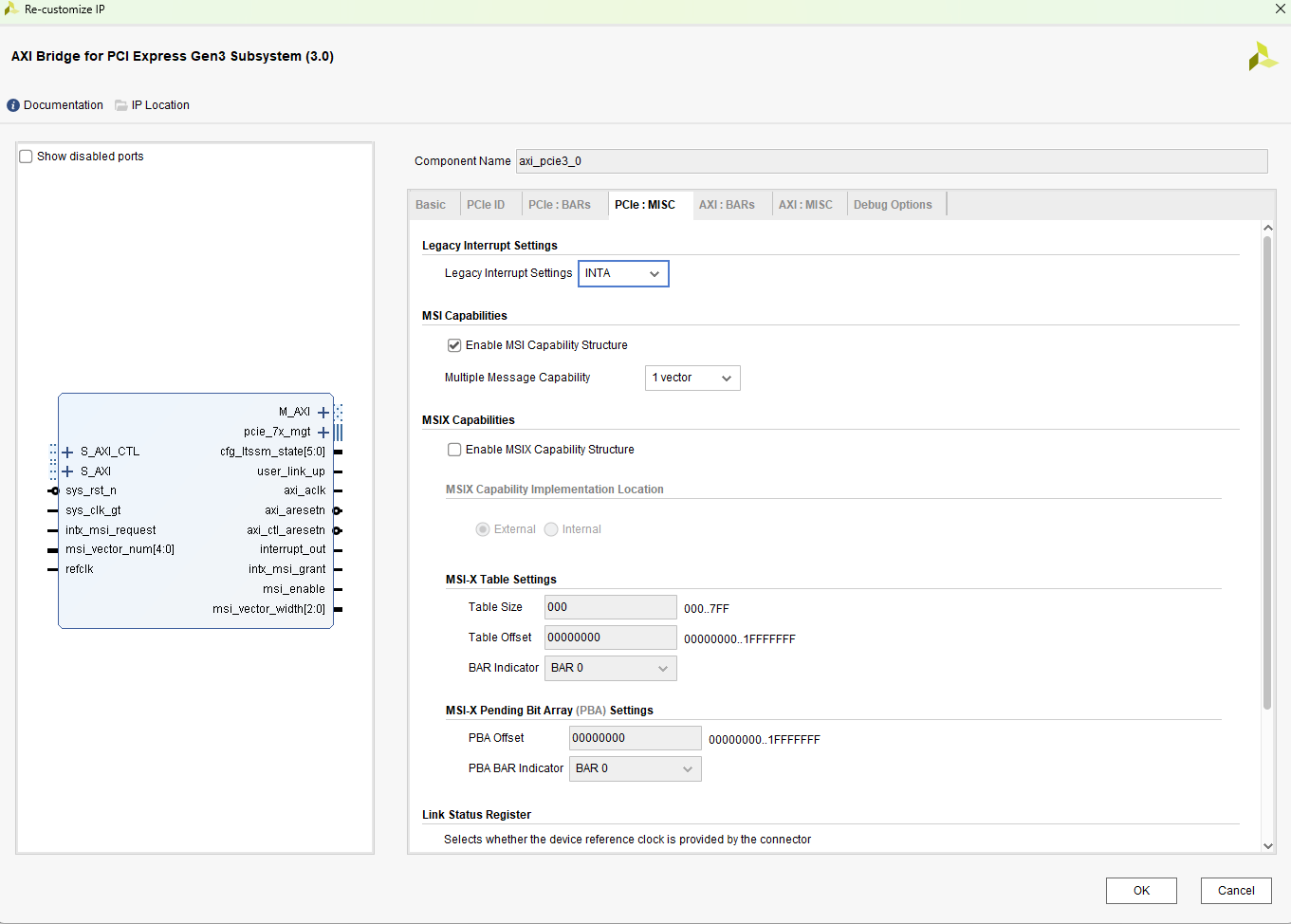Screen dimensions: 1291x924
Task: Expand the S_AXI port plus icon
Action: (x=67, y=471)
